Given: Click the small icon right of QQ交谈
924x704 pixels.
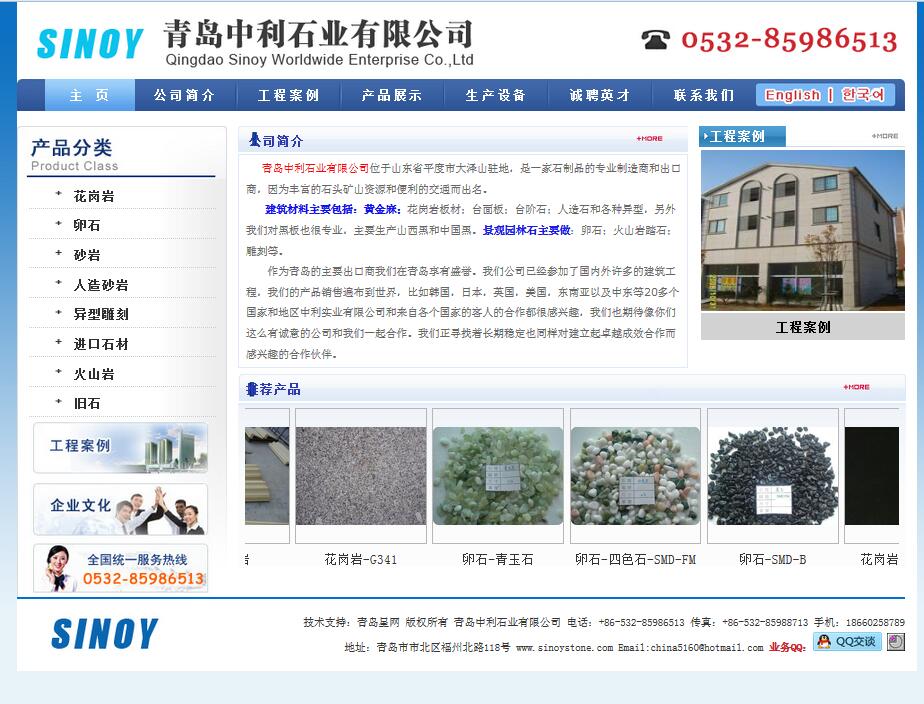Looking at the screenshot, I should (x=896, y=642).
